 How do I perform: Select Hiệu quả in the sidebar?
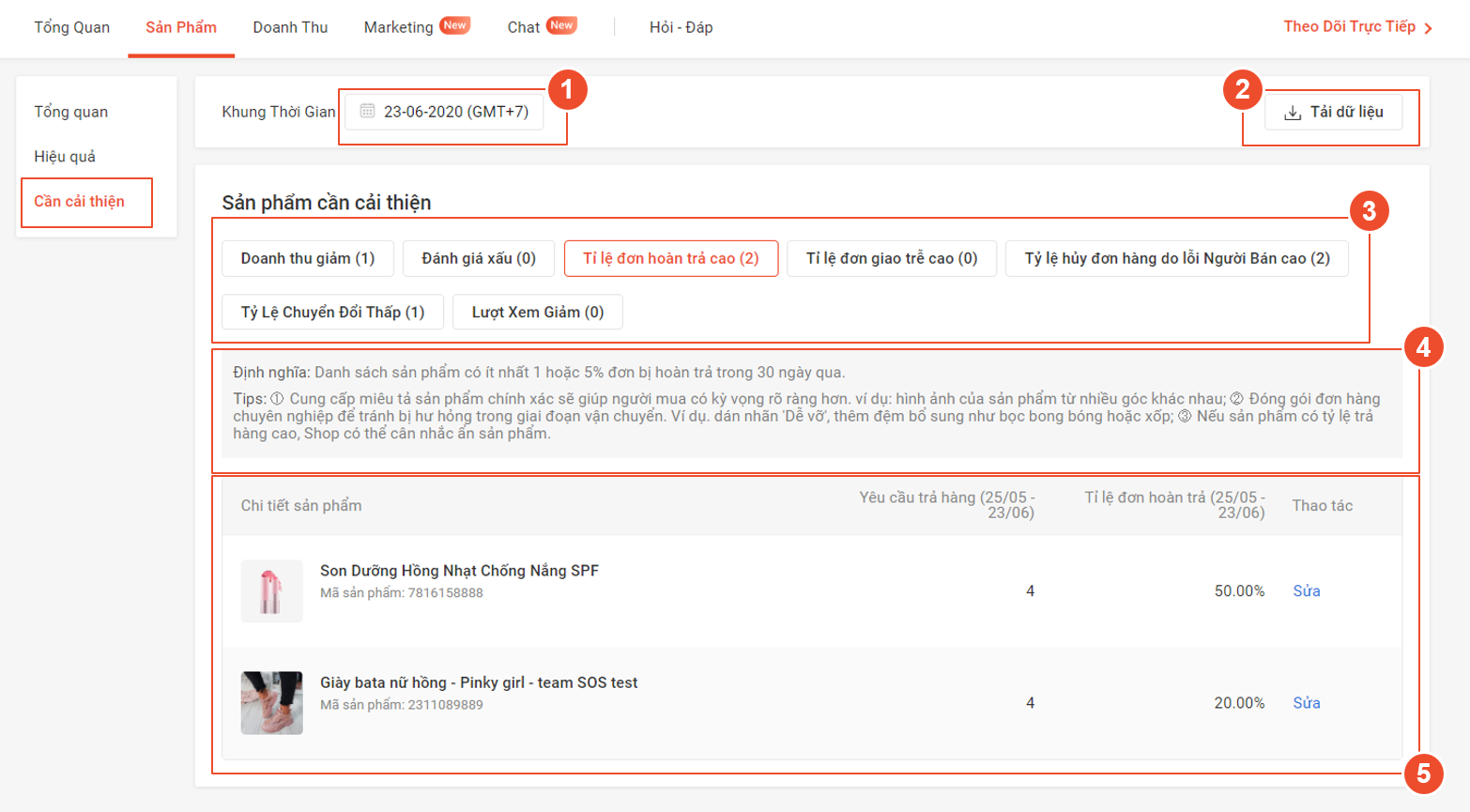(65, 157)
